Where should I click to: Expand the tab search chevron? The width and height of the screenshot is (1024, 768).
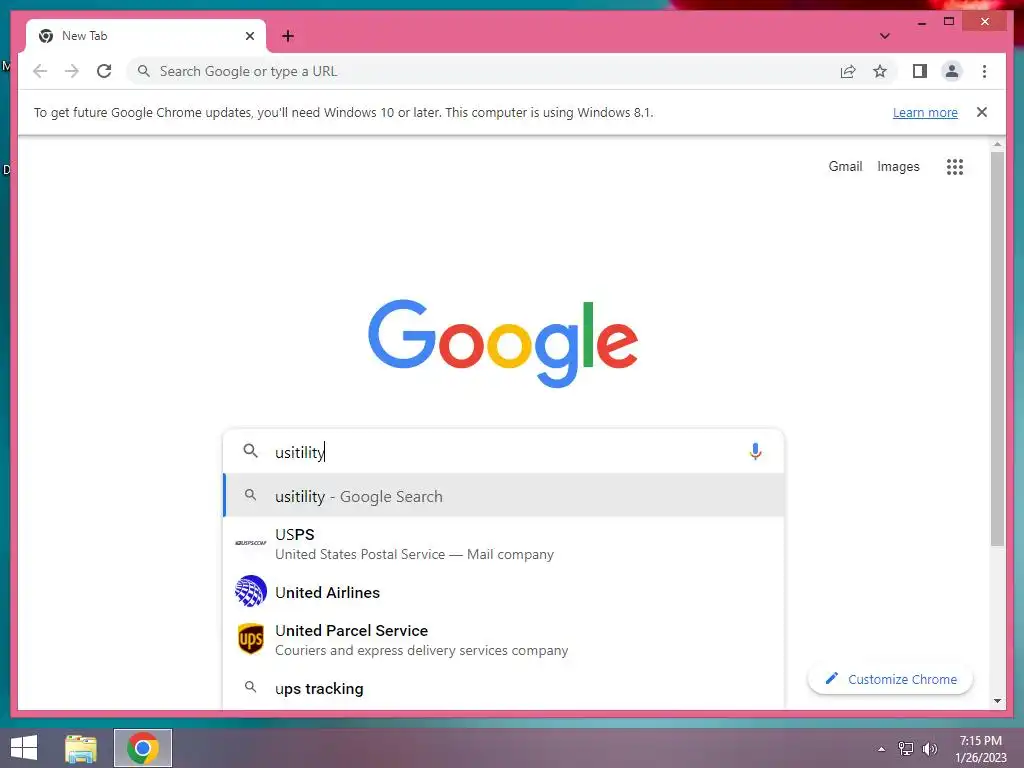tap(884, 36)
